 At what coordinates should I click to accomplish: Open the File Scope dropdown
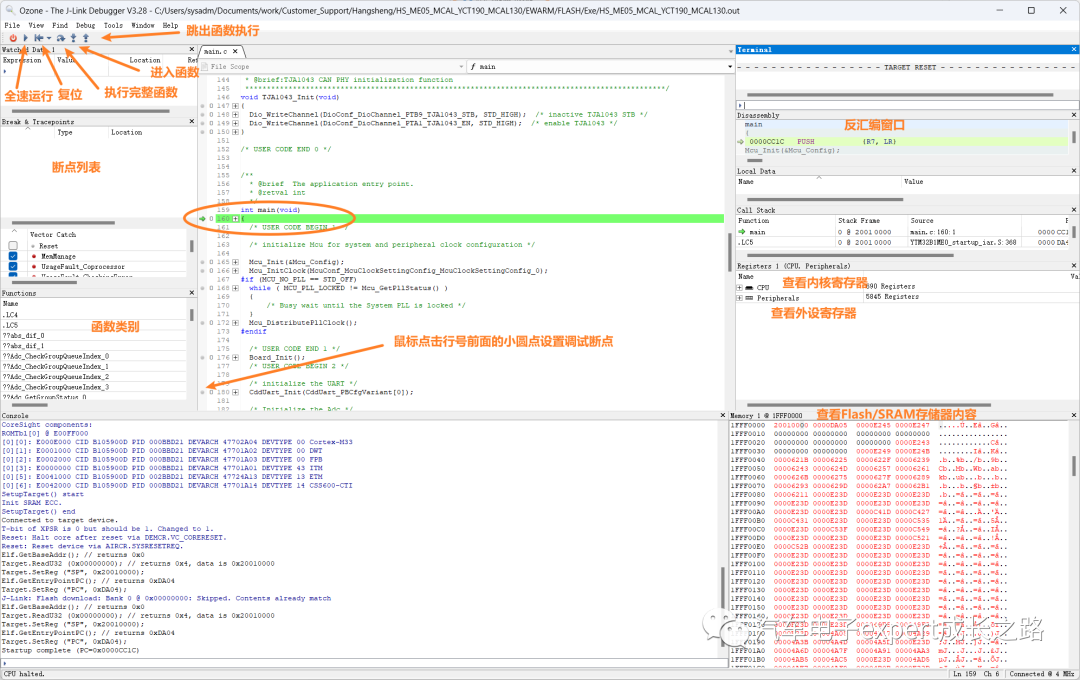point(461,67)
